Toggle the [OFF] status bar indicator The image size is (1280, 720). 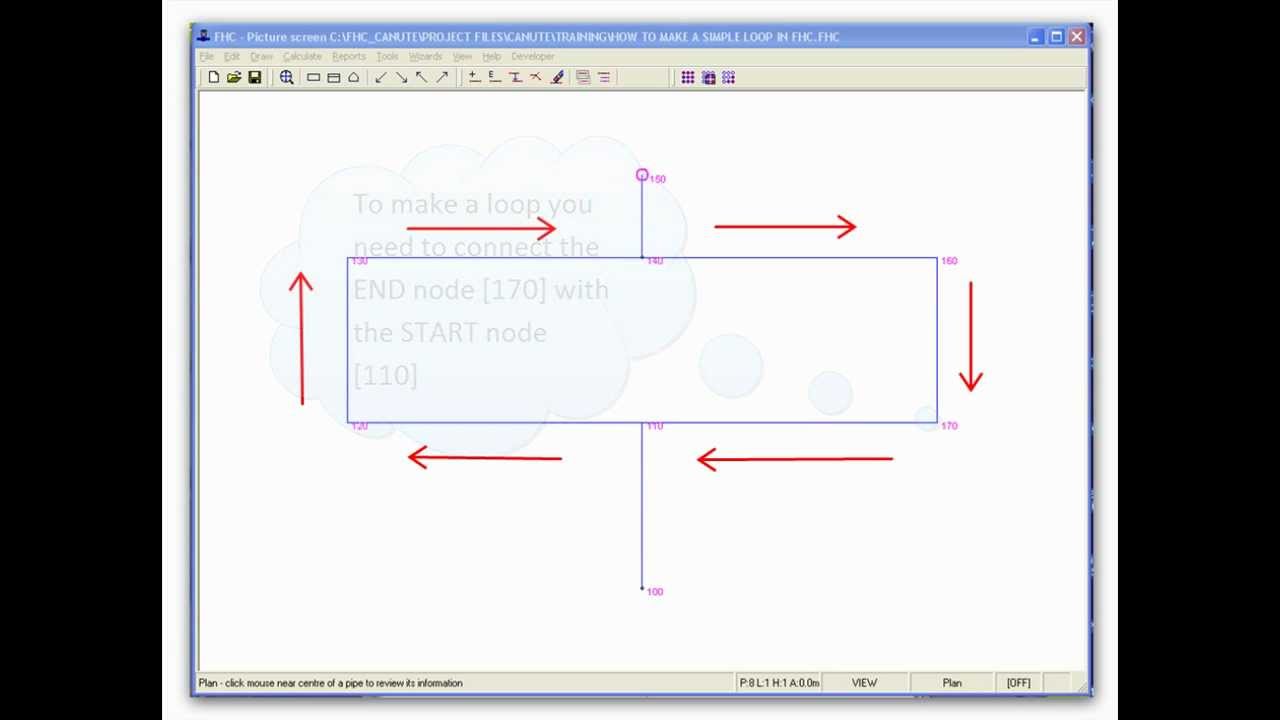[1019, 683]
